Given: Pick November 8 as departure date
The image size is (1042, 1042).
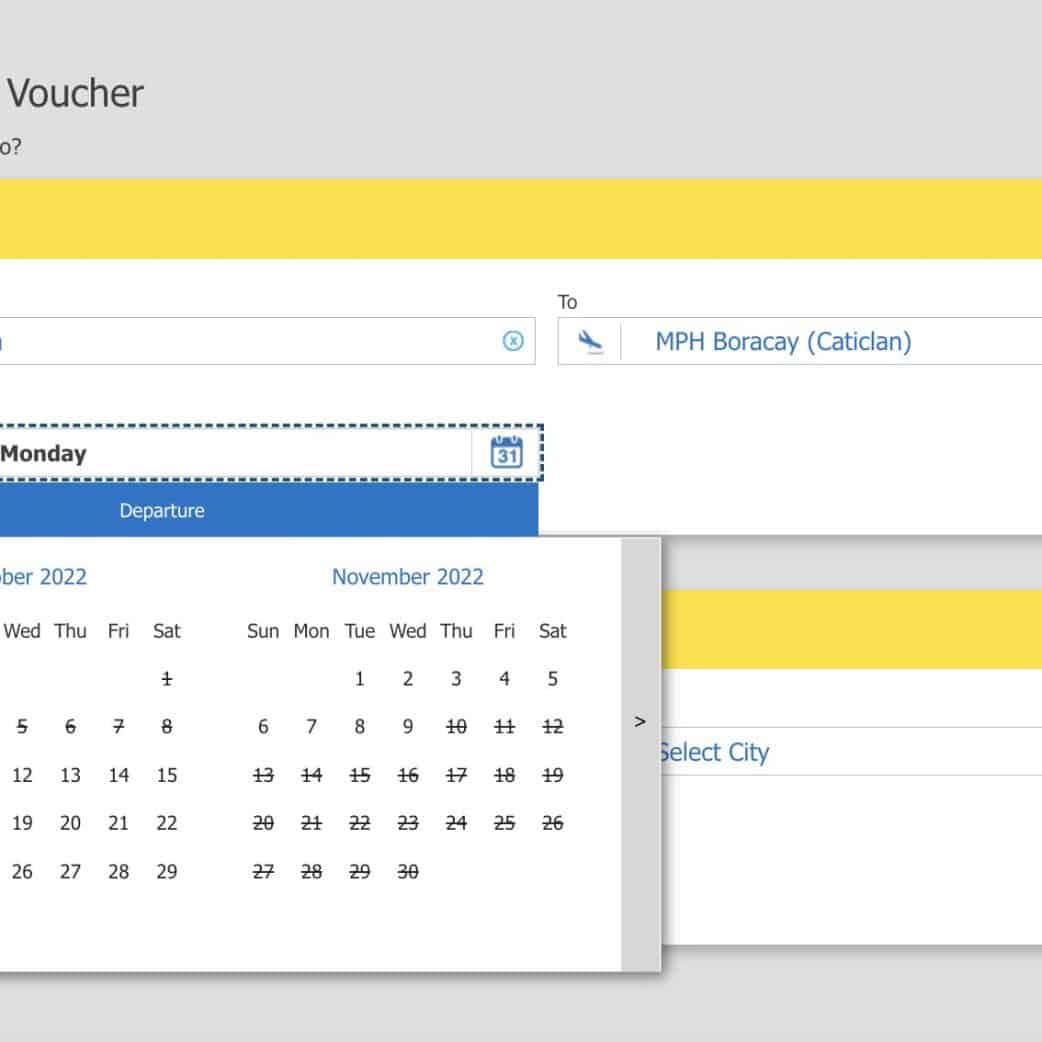Looking at the screenshot, I should tap(360, 727).
